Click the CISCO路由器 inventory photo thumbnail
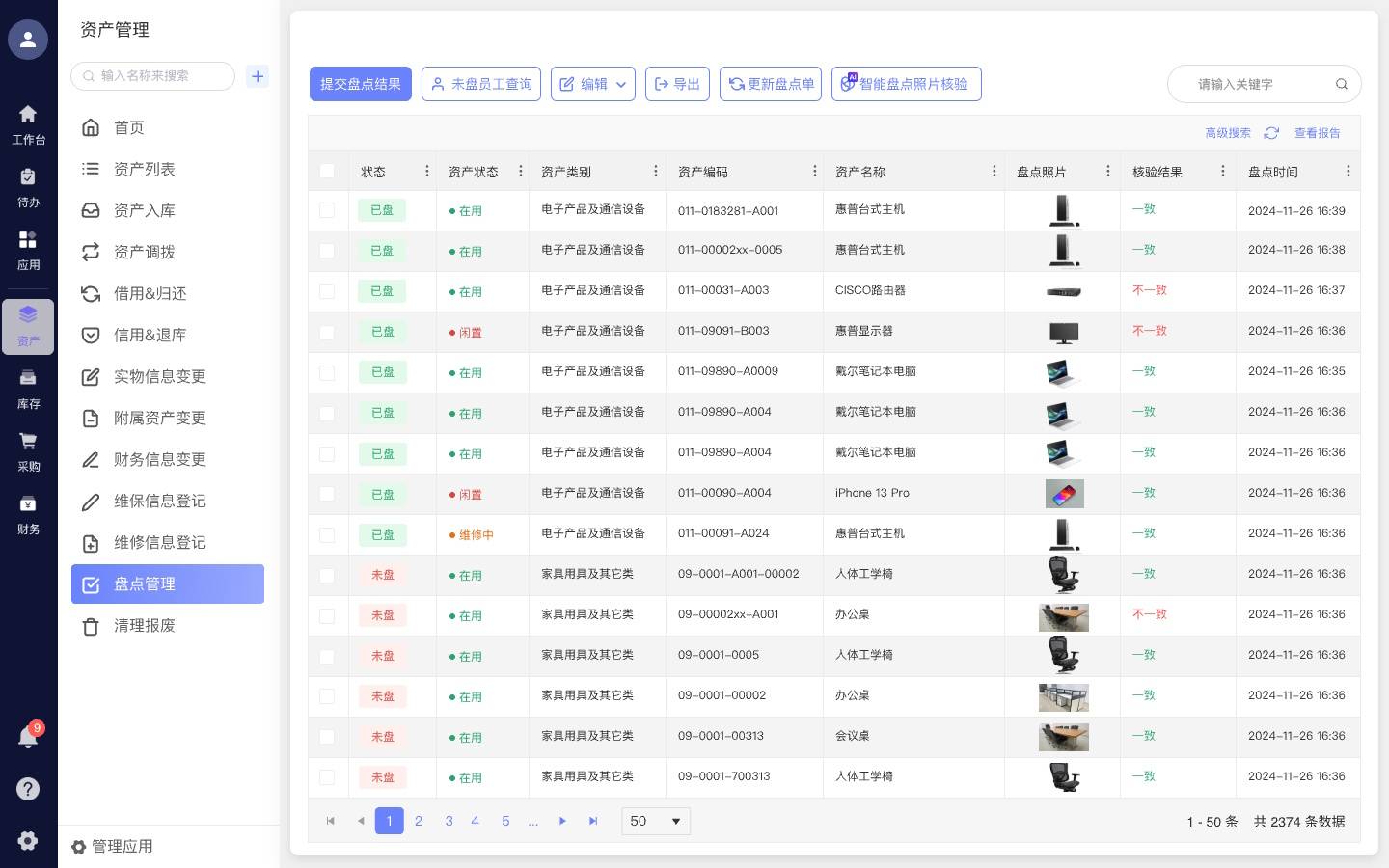The width and height of the screenshot is (1389, 868). point(1063,291)
